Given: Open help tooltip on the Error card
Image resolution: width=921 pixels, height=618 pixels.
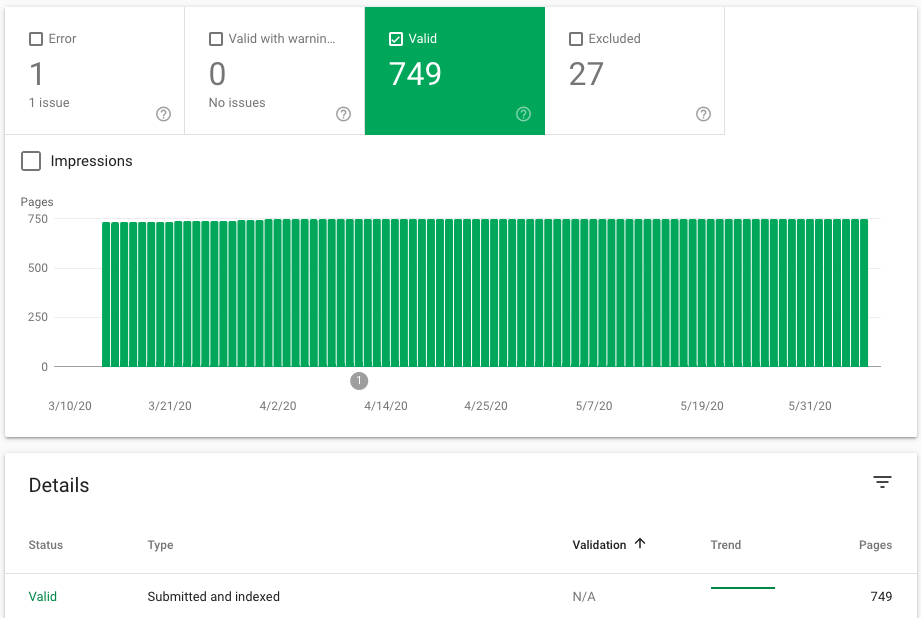Looking at the screenshot, I should coord(163,114).
